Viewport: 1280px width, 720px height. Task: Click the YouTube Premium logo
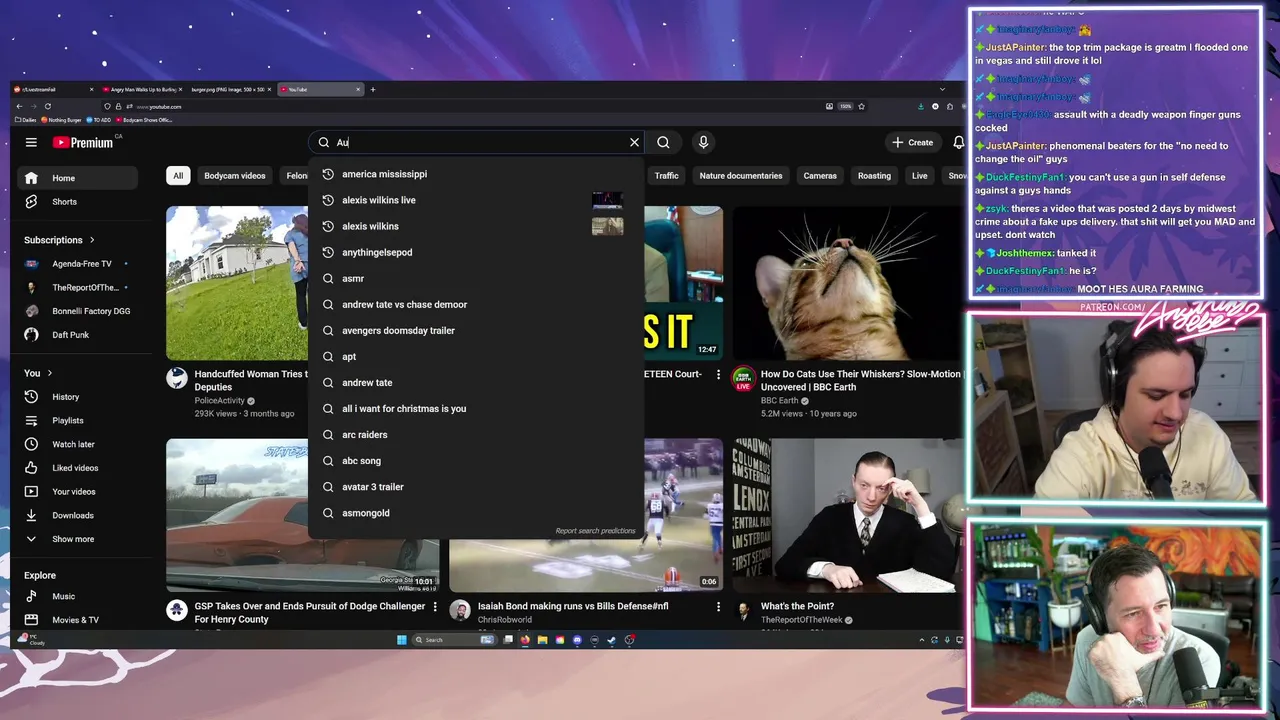[x=84, y=142]
